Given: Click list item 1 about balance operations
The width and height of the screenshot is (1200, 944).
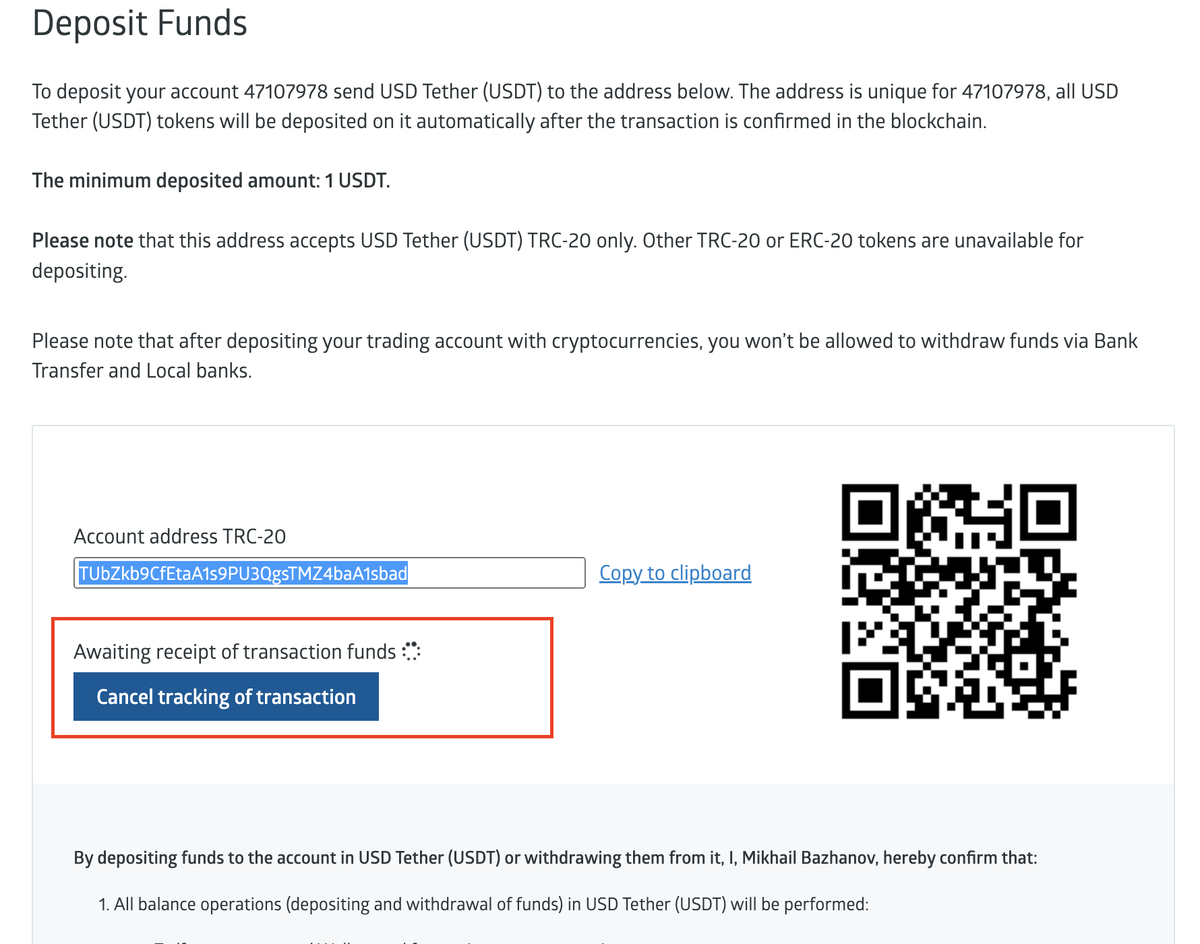Looking at the screenshot, I should click(483, 904).
